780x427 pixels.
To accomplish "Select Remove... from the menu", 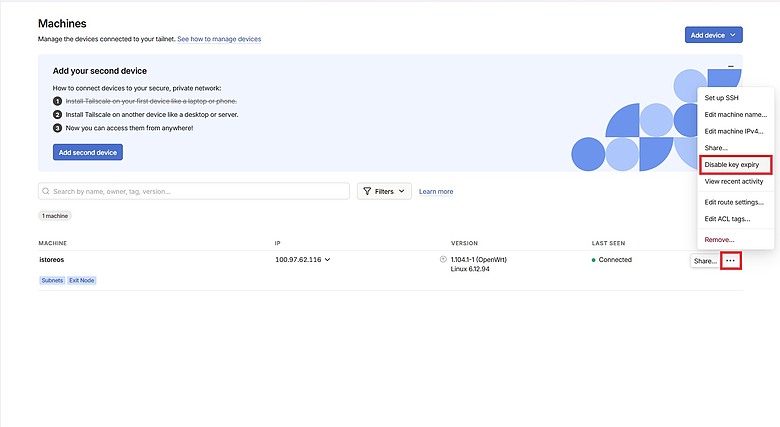I will pyautogui.click(x=719, y=240).
